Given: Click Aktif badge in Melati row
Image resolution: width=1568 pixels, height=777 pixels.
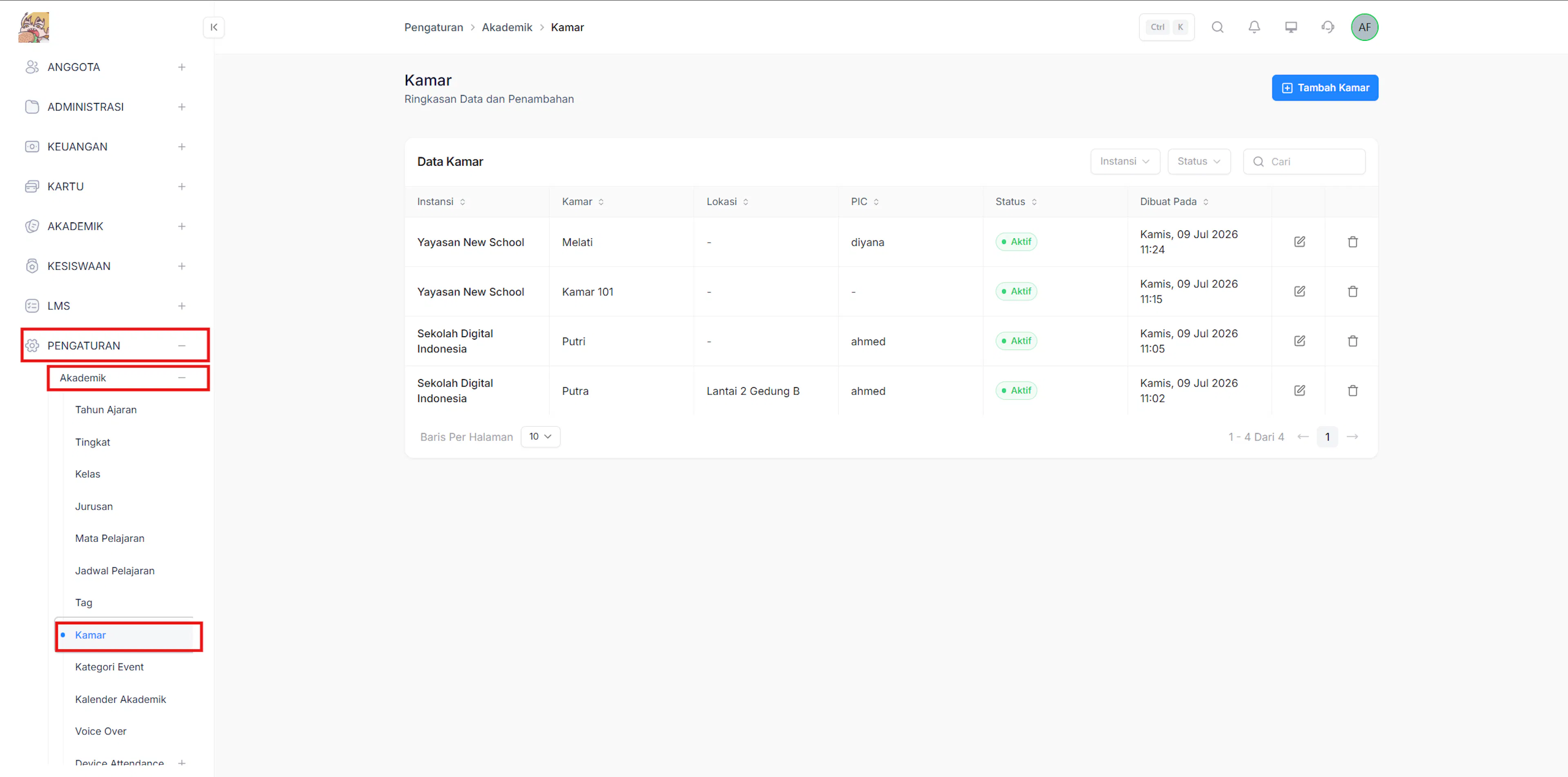Looking at the screenshot, I should pyautogui.click(x=1016, y=242).
